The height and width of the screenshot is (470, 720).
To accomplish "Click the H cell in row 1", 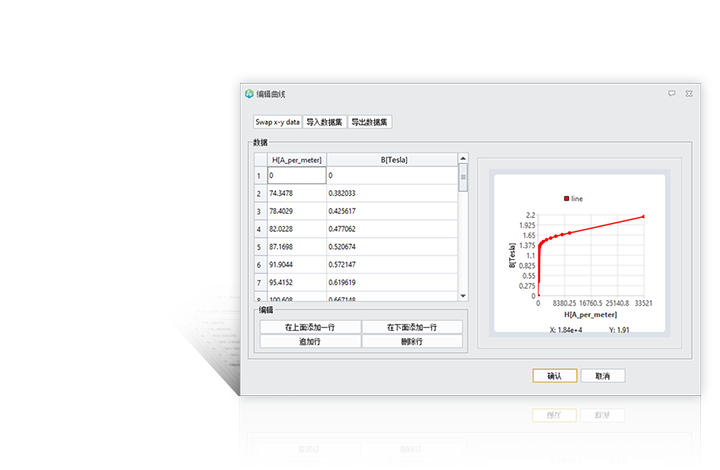I will pyautogui.click(x=296, y=175).
